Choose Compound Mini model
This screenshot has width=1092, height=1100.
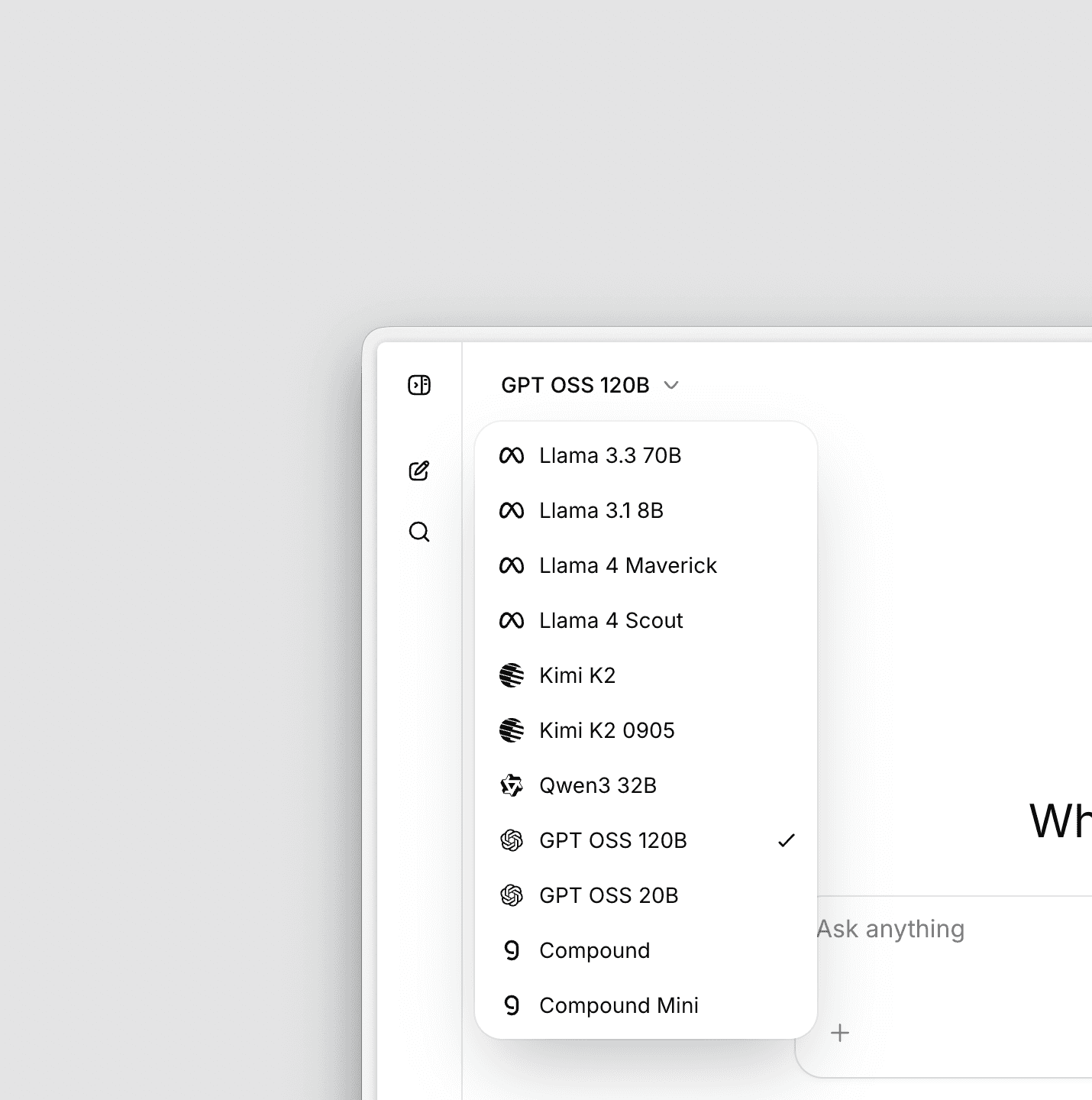[619, 1006]
